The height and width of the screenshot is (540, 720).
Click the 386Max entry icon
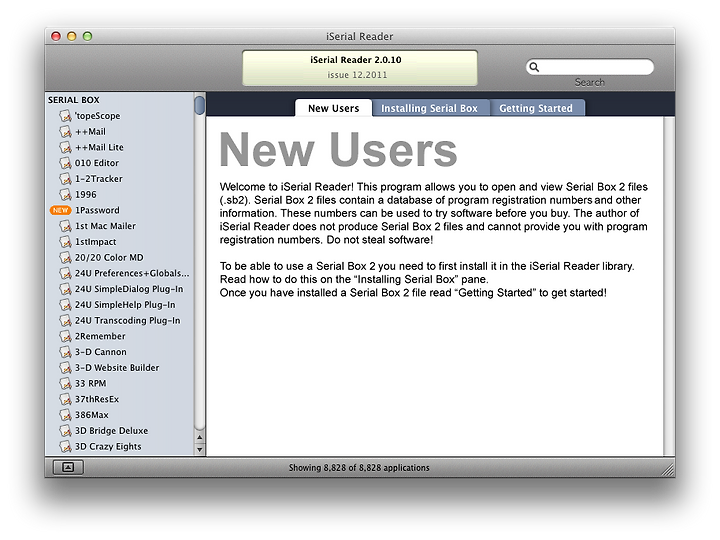(65, 415)
